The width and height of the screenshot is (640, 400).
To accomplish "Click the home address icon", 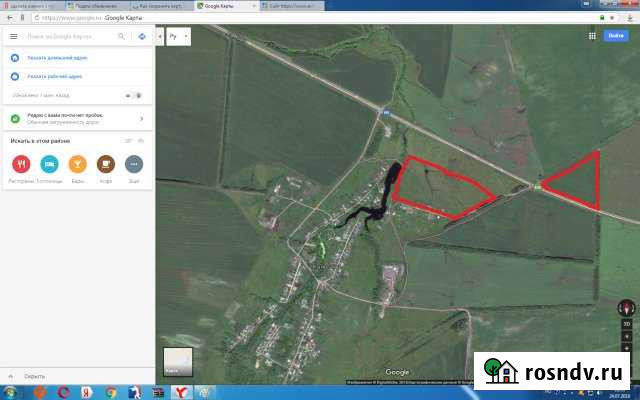I will tap(15, 58).
